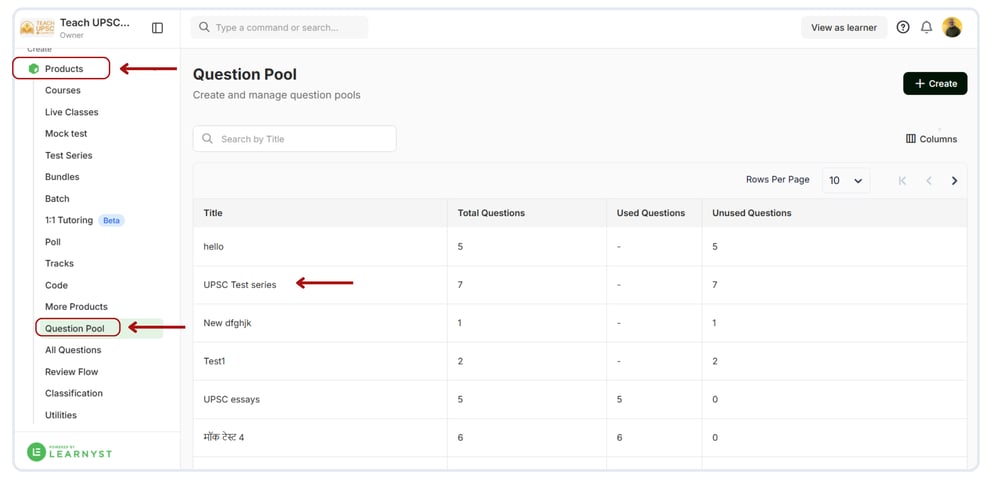
Task: Focus the command or search bar
Action: point(279,28)
